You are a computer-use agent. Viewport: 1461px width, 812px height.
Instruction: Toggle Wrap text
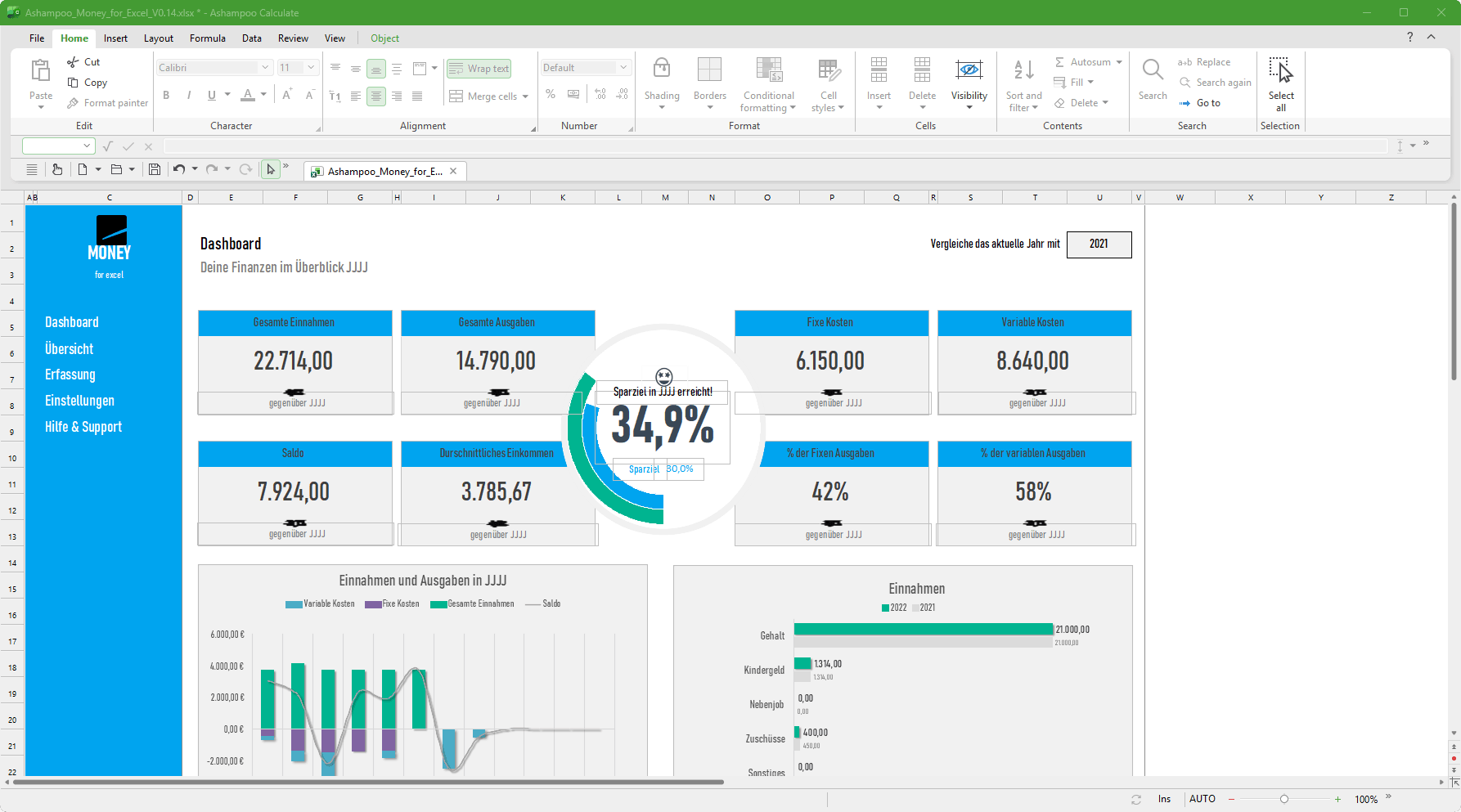coord(479,69)
